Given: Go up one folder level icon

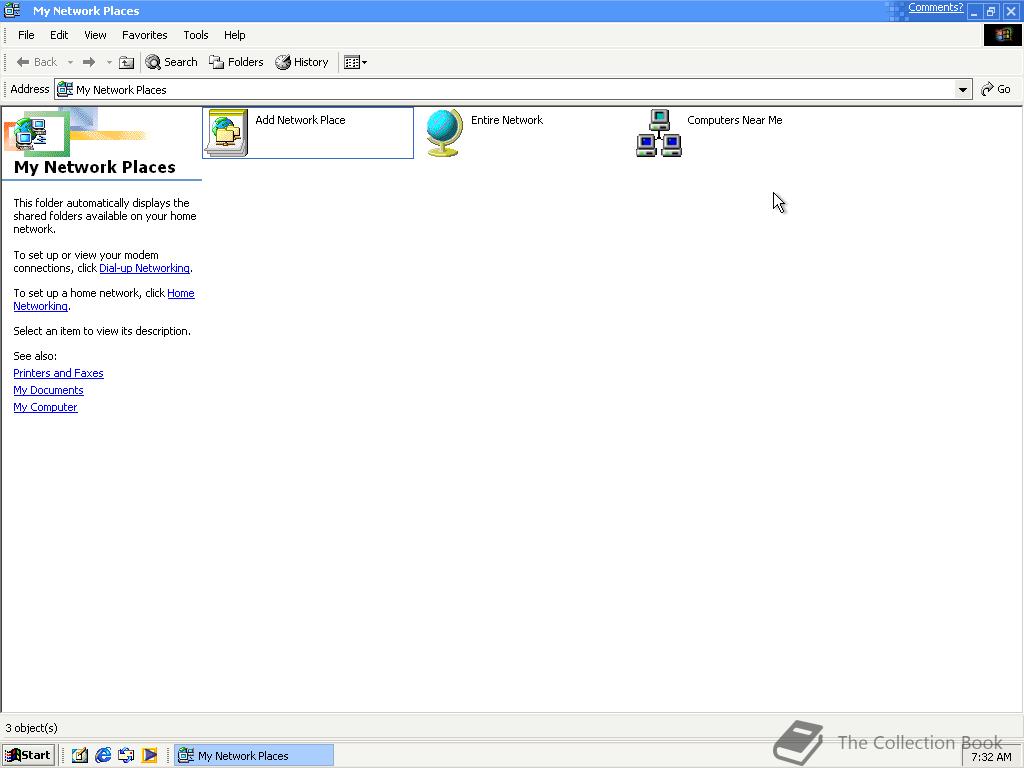Looking at the screenshot, I should [x=127, y=62].
